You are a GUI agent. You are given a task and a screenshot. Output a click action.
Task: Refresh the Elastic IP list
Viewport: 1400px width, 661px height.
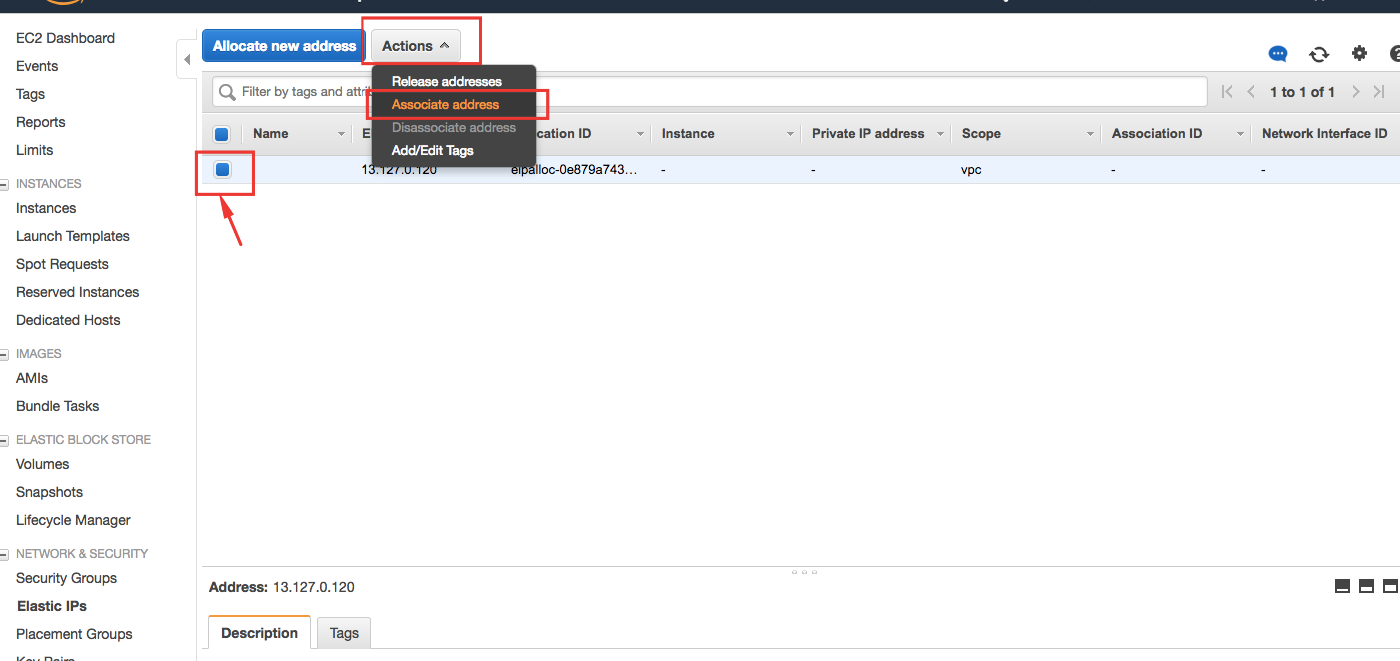[x=1319, y=54]
